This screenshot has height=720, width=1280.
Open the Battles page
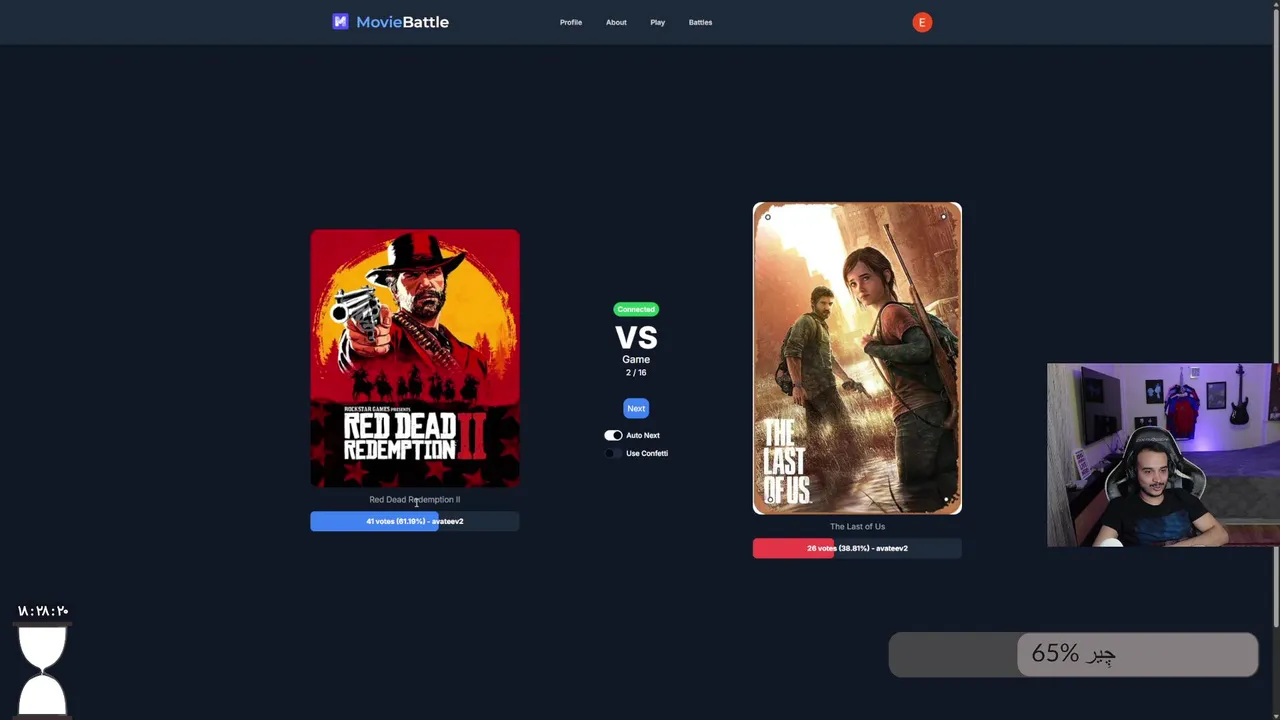700,22
